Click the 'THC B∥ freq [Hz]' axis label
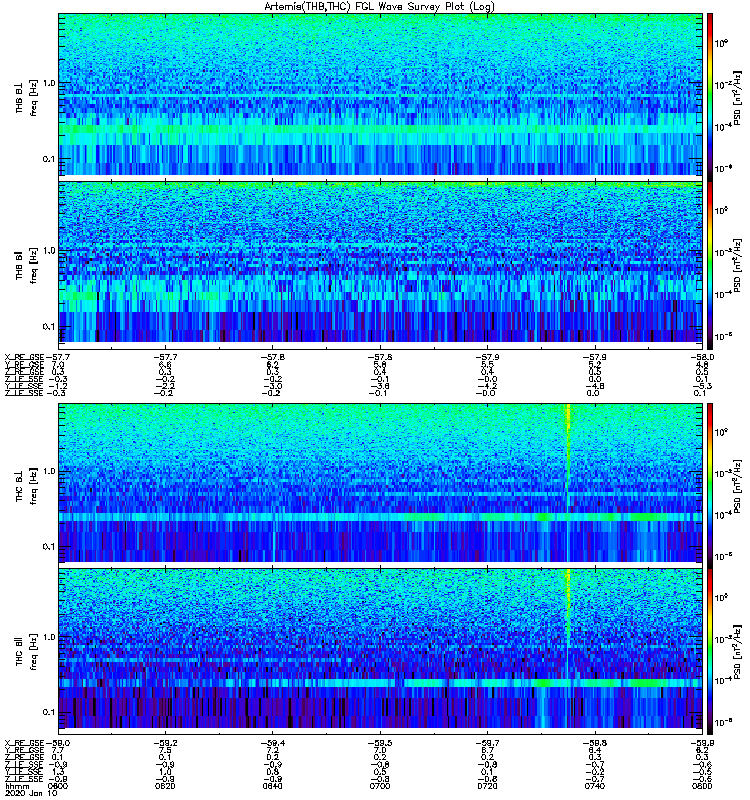The height and width of the screenshot is (800, 750). 26,652
